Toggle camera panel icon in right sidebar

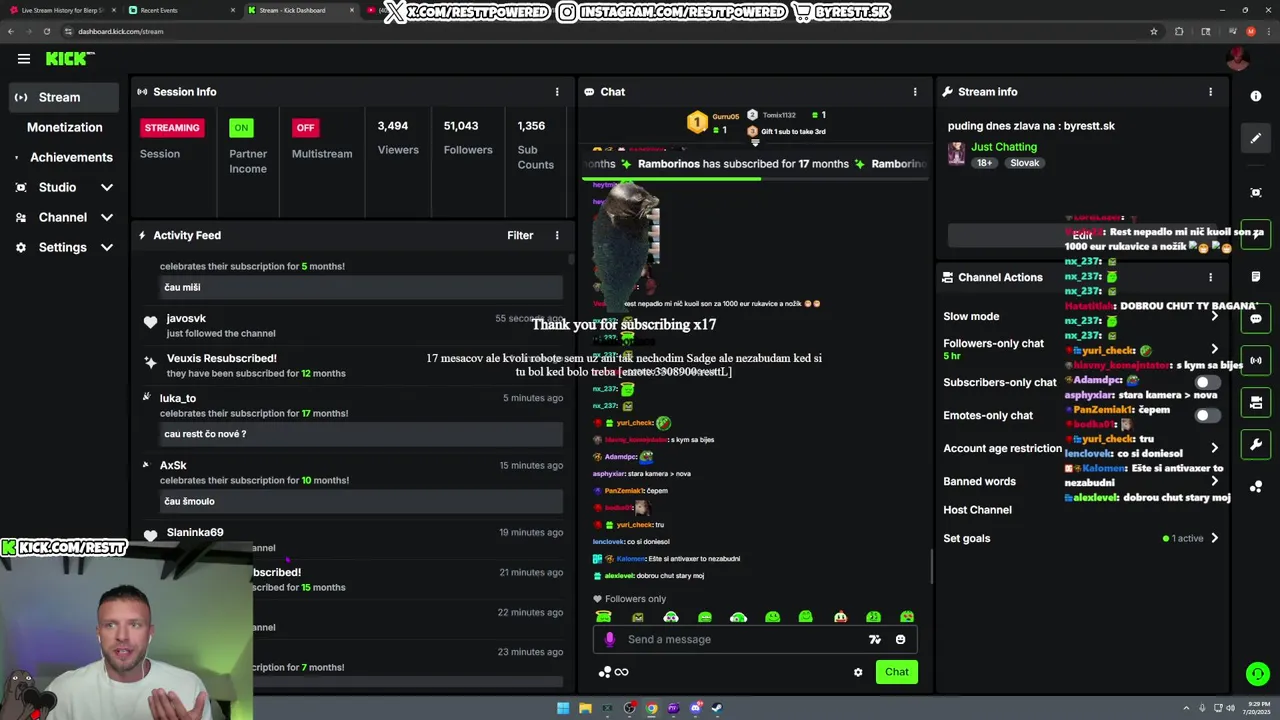pyautogui.click(x=1256, y=403)
